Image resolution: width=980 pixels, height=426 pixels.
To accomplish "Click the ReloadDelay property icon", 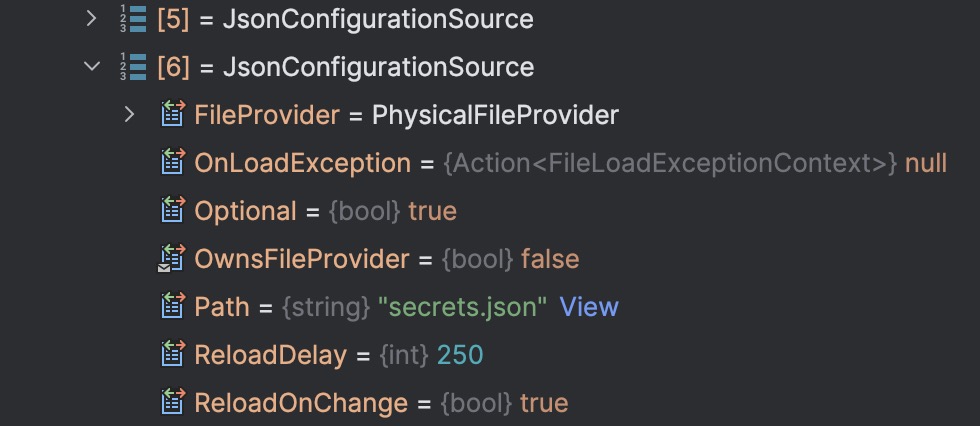I will tap(173, 354).
